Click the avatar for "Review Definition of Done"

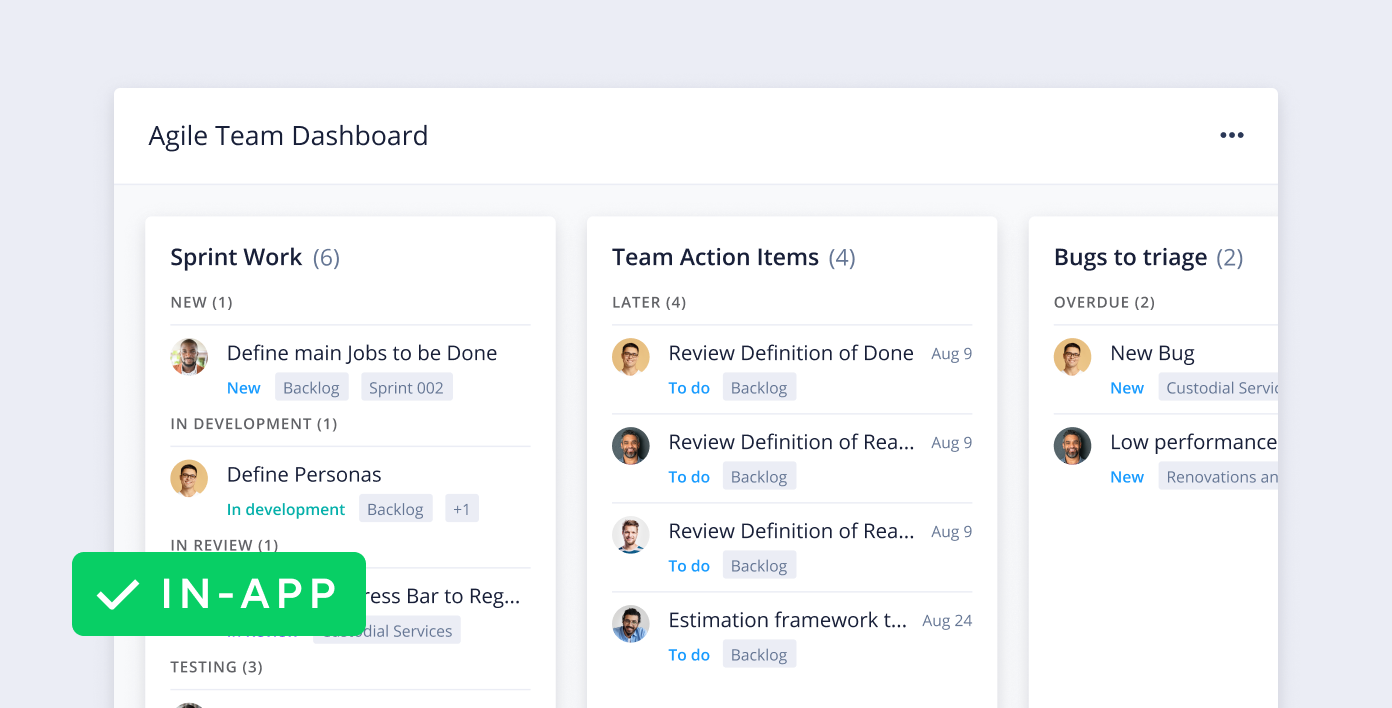(x=630, y=357)
